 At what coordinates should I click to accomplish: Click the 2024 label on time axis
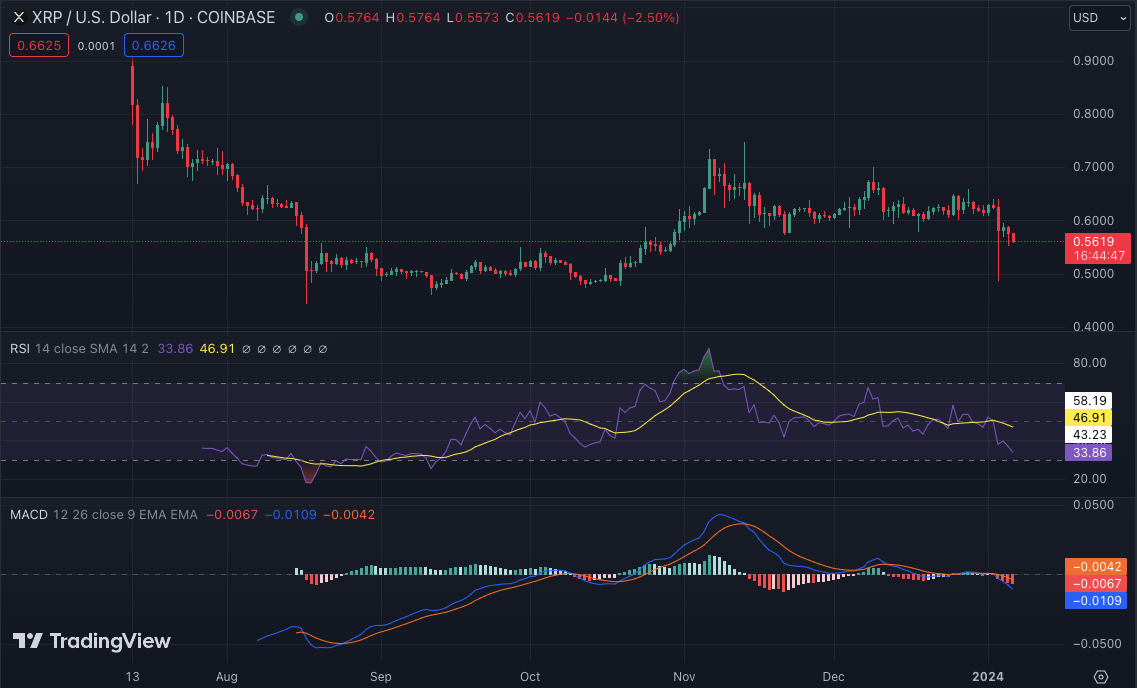tap(986, 676)
